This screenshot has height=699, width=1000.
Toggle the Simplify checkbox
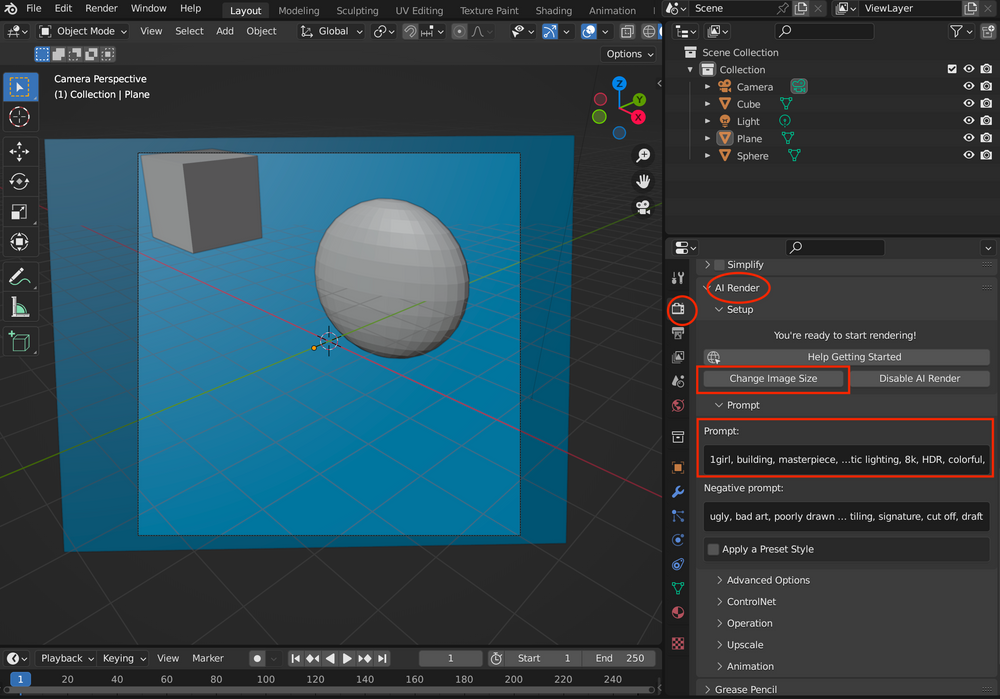tap(720, 265)
